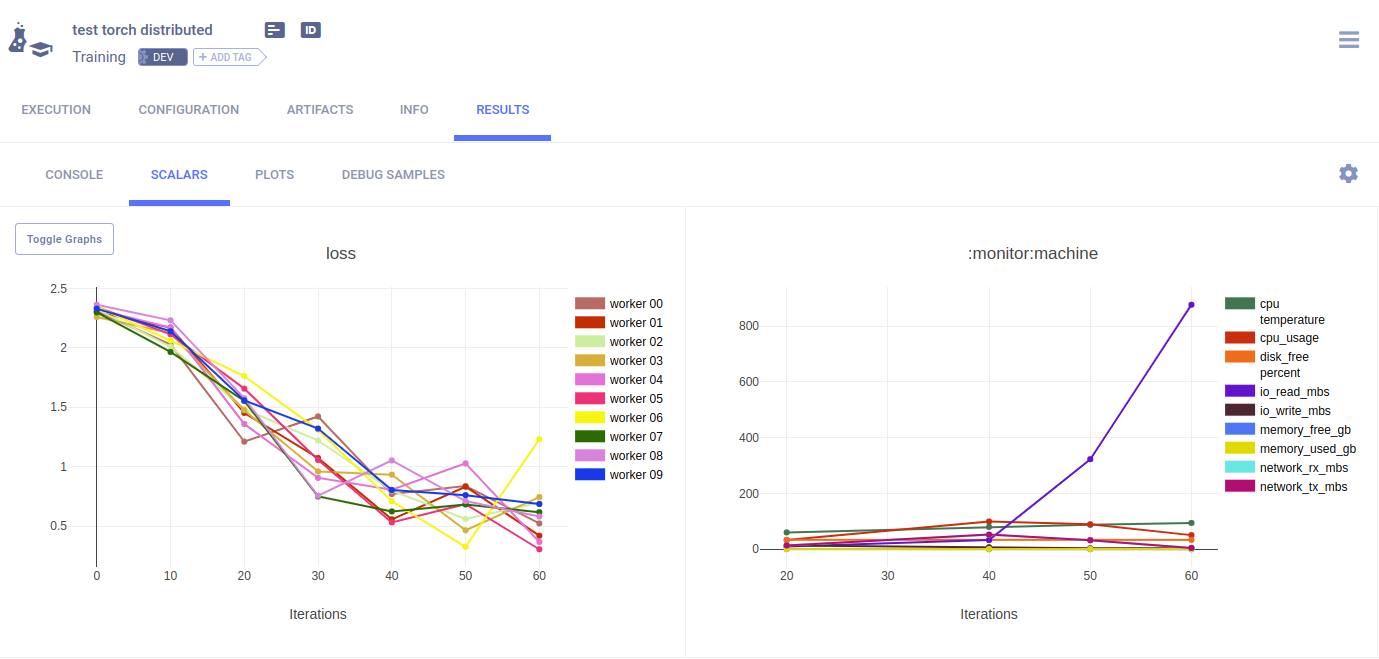Open the Debug Samples sub-tab

[393, 175]
